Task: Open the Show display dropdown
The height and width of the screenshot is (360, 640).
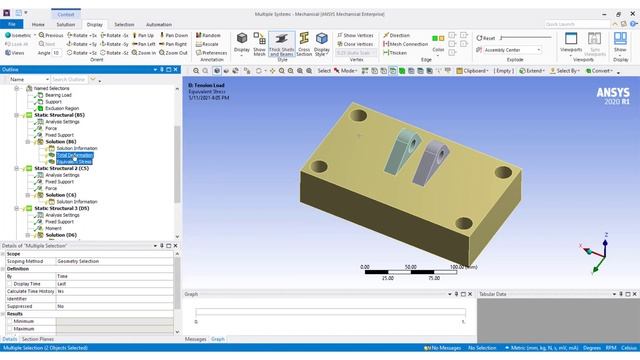Action: (620, 44)
